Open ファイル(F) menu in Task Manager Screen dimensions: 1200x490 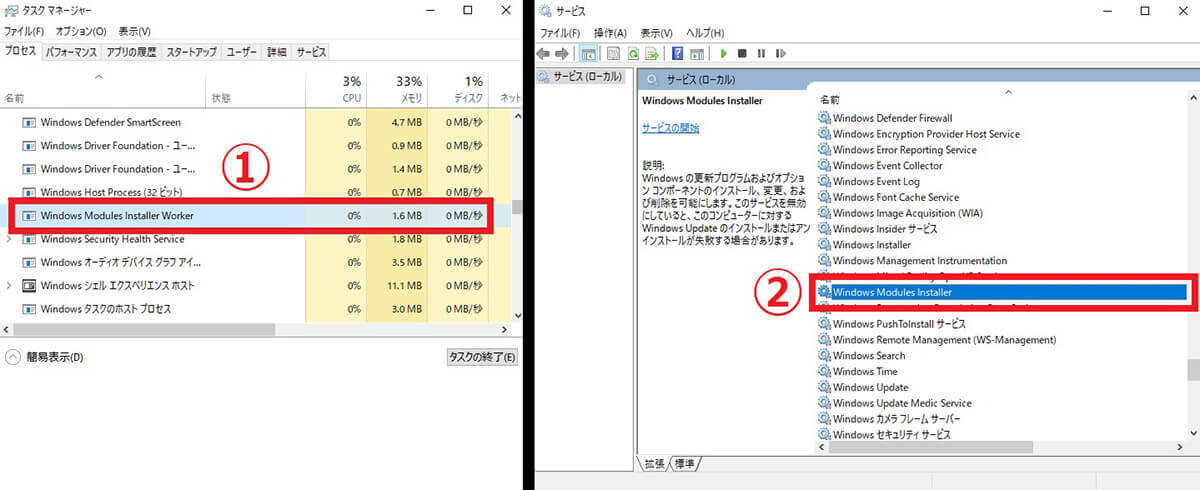(24, 32)
